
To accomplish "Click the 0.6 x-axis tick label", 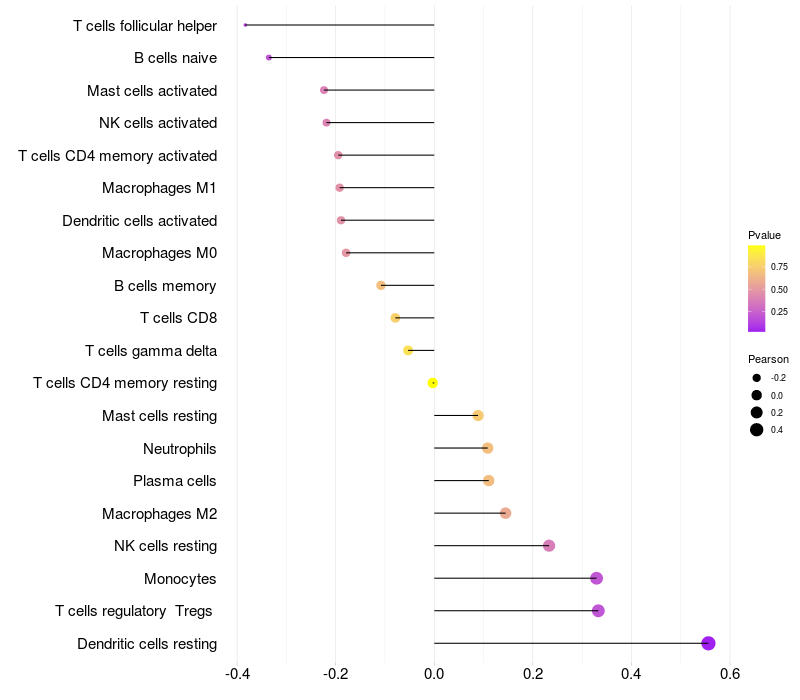I will [729, 674].
